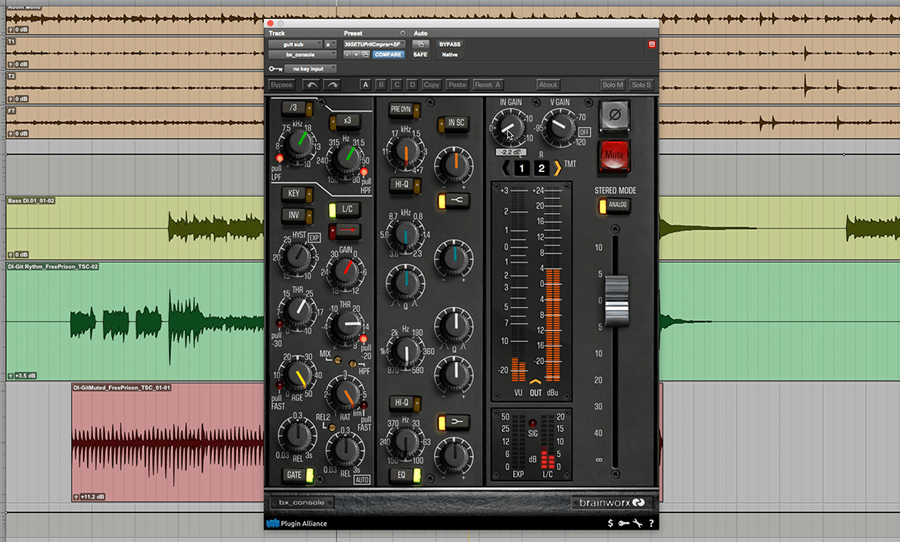The height and width of the screenshot is (542, 900).
Task: Open the guit sub track dropdown
Action: coord(296,44)
